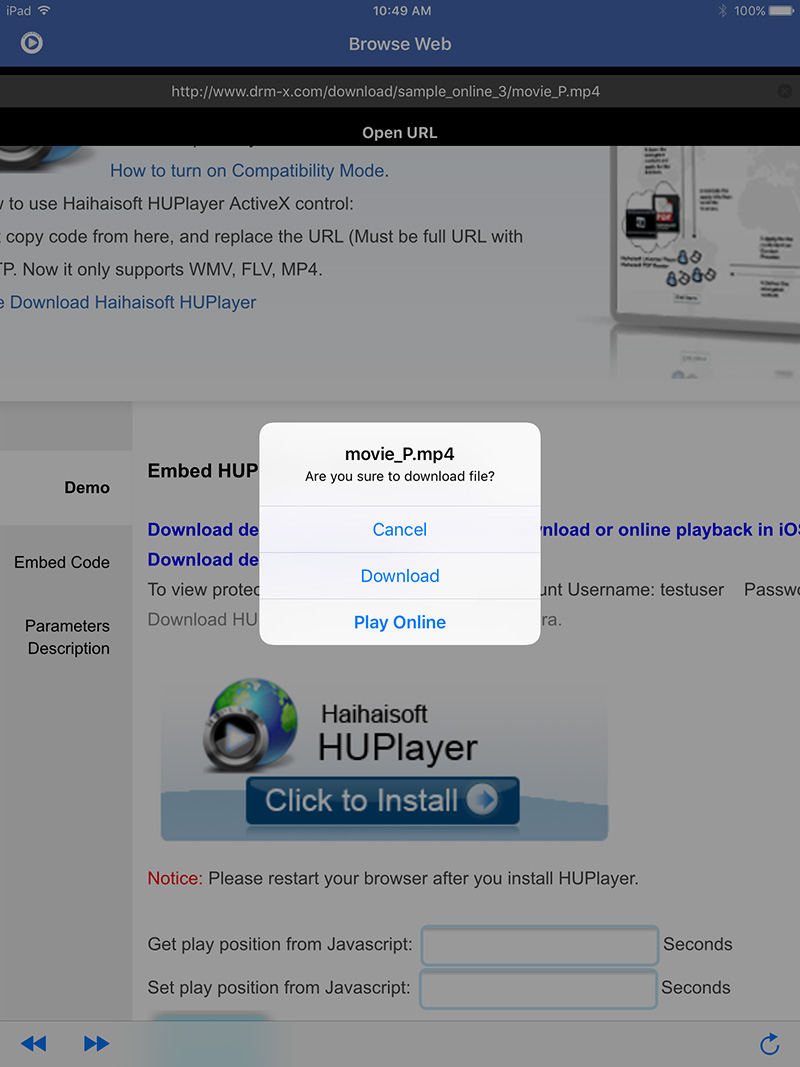Screen dimensions: 800x1067
Task: Focus the 'Get play position from Javascript' field
Action: point(539,945)
